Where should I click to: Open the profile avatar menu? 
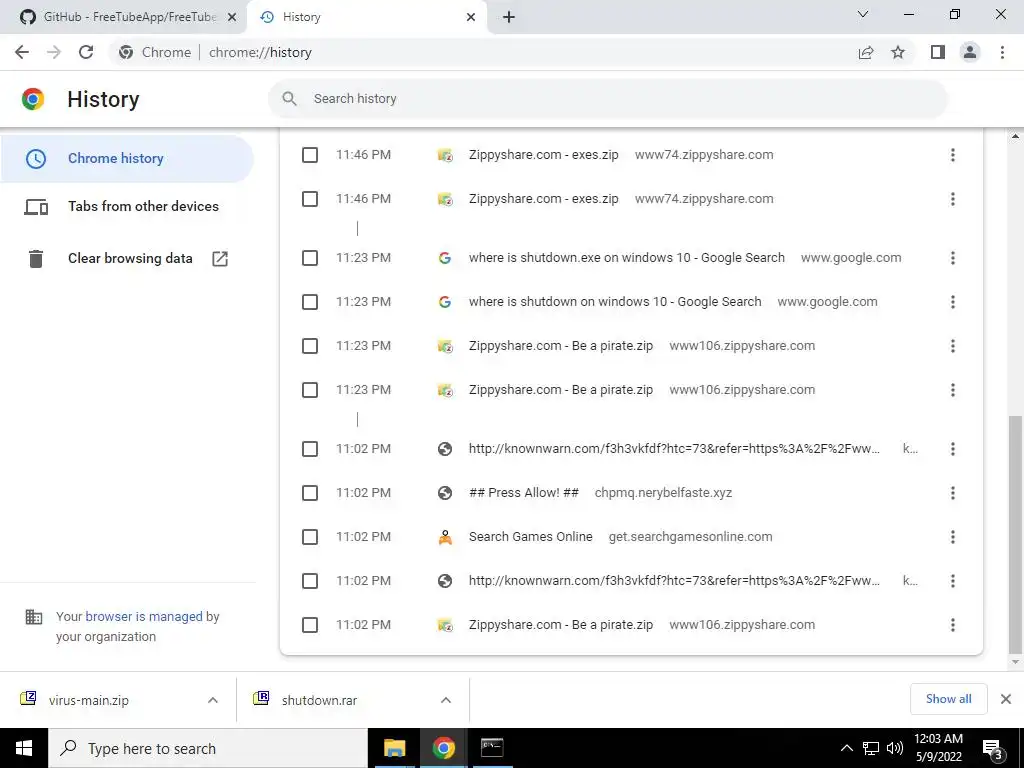970,52
